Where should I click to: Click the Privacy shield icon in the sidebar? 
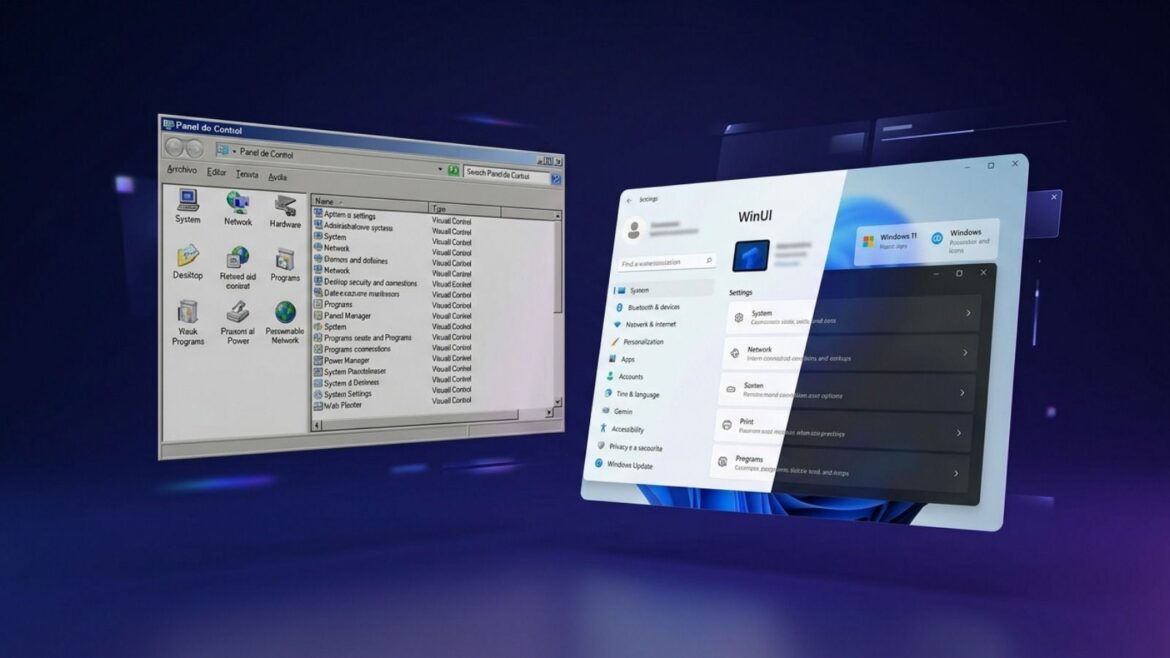[x=601, y=445]
